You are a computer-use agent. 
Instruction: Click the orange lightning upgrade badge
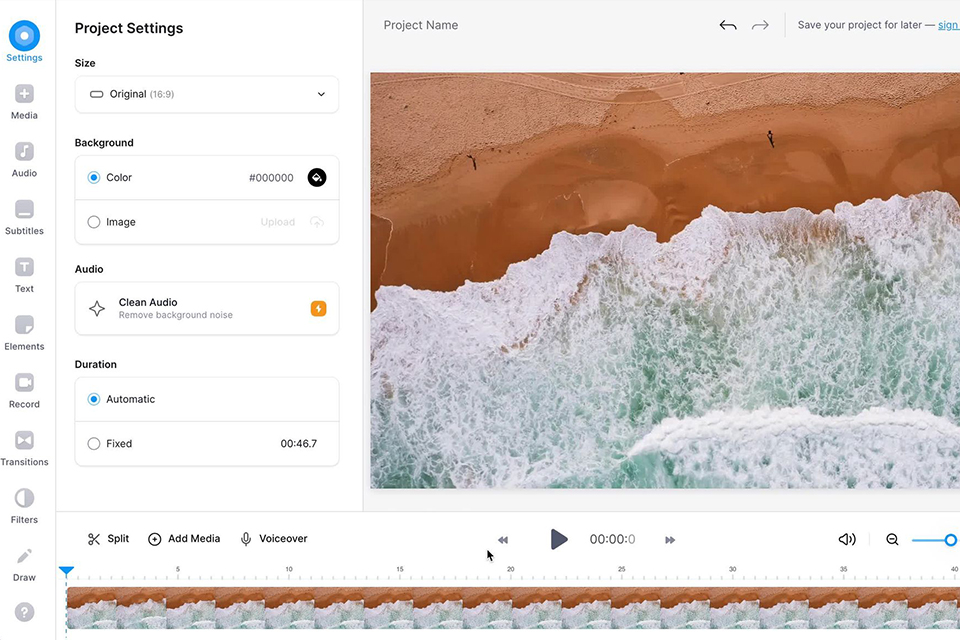(x=318, y=309)
